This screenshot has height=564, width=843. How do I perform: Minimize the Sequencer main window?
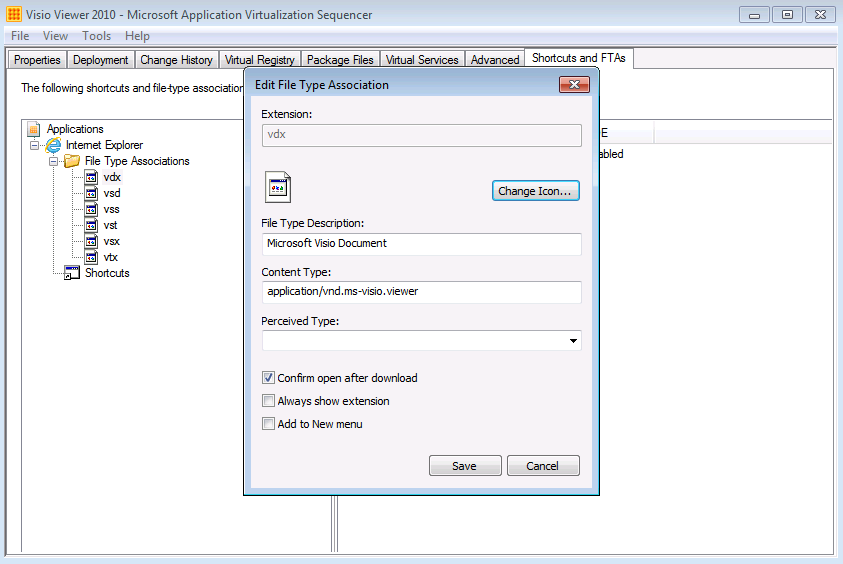[754, 15]
